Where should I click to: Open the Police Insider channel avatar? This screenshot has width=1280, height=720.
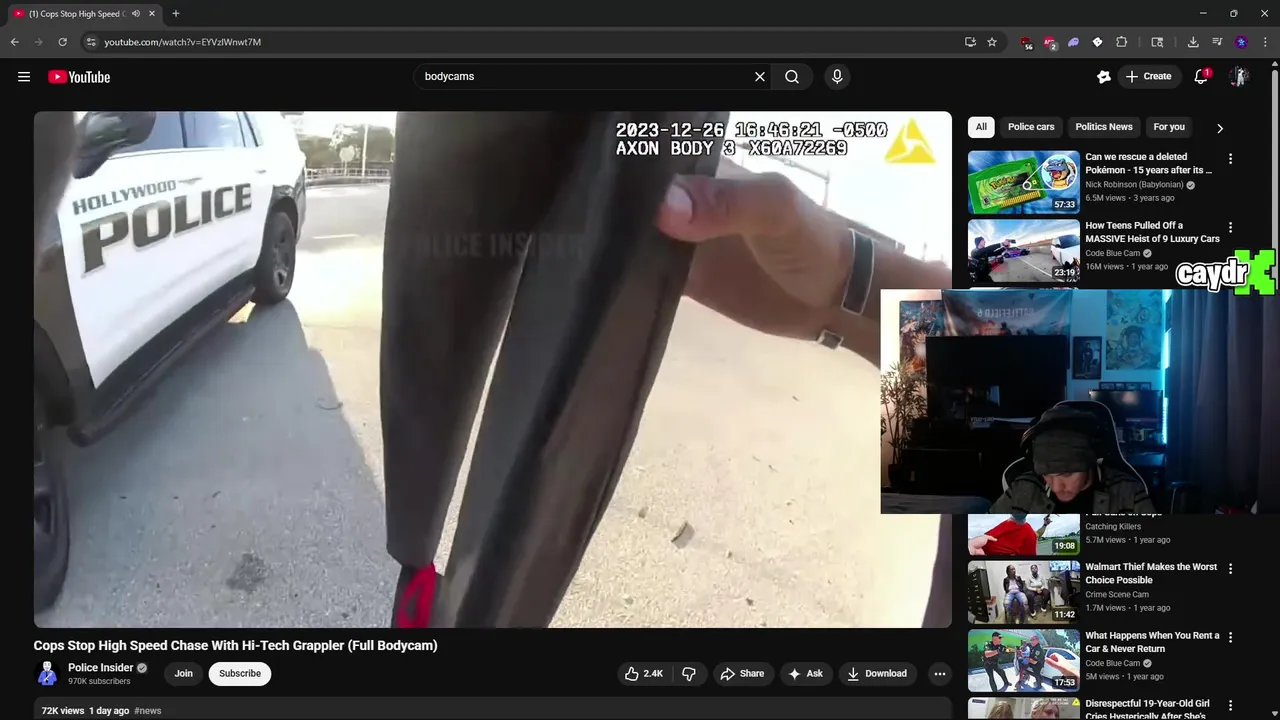pyautogui.click(x=47, y=674)
